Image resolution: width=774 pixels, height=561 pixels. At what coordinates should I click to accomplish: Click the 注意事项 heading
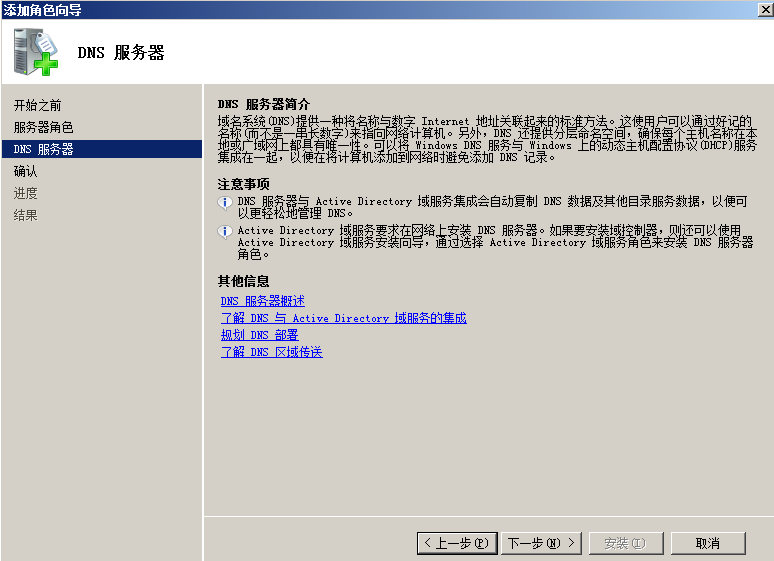pos(243,184)
